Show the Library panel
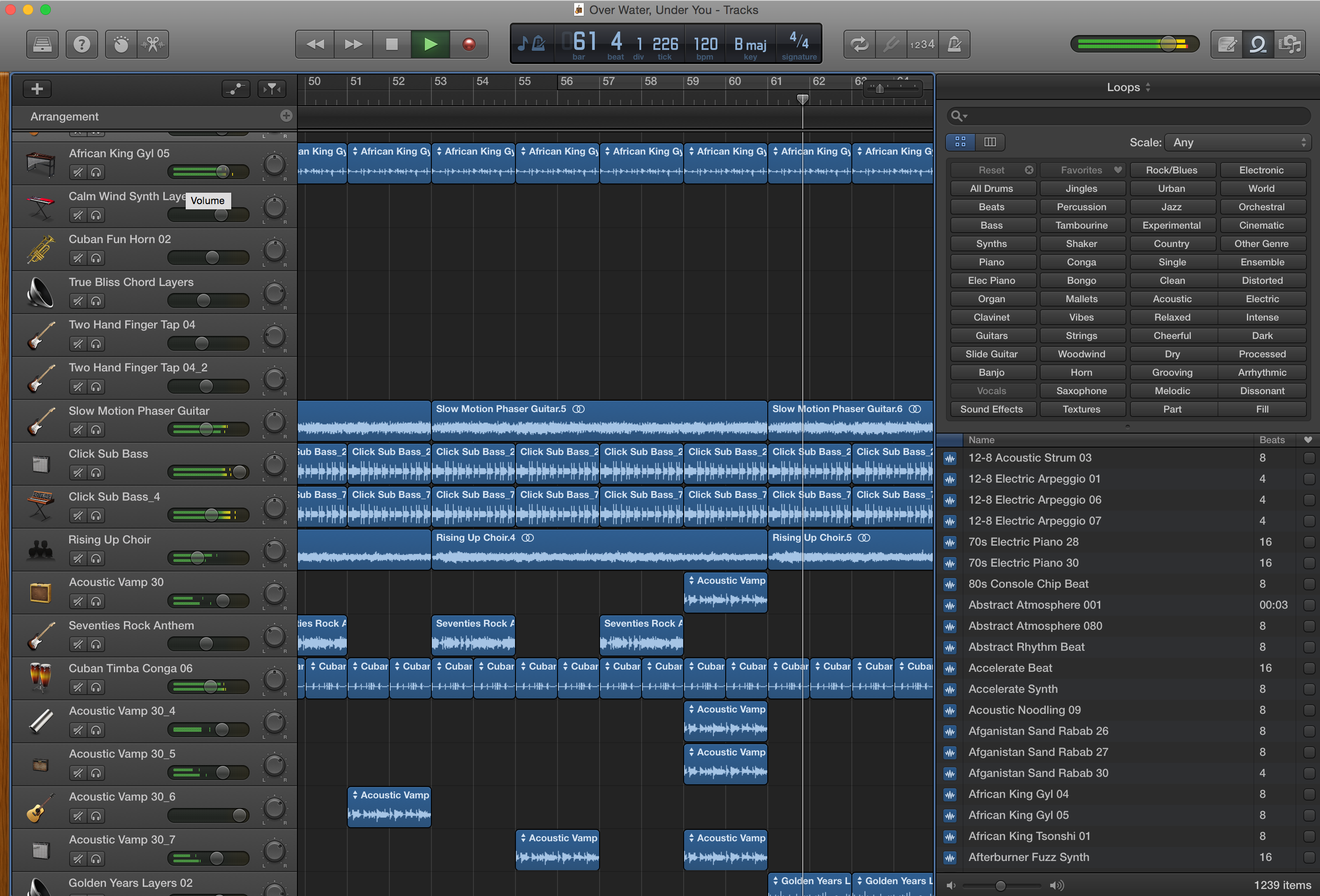Viewport: 1320px width, 896px height. tap(42, 44)
